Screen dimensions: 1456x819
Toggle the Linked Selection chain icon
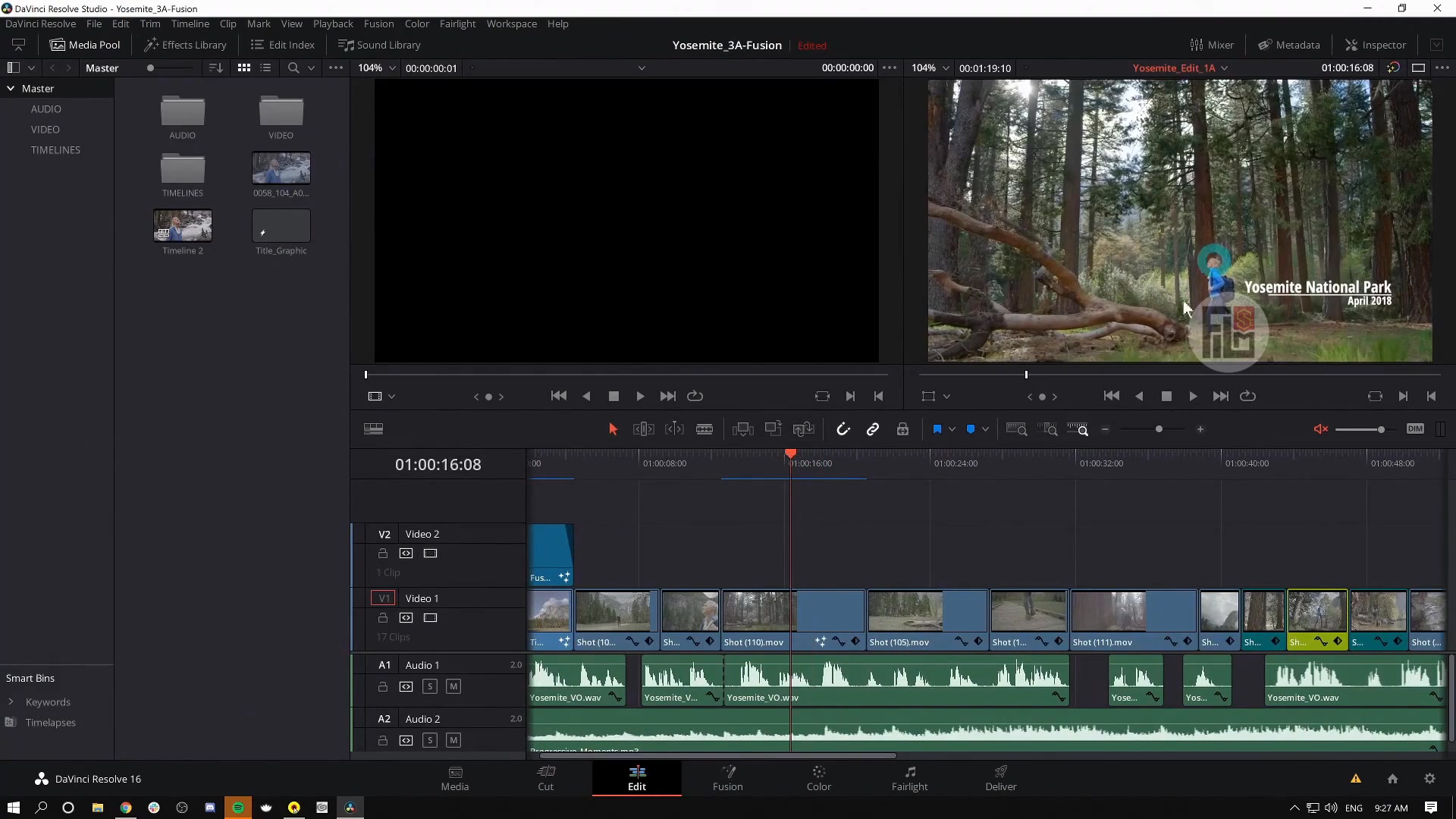873,429
